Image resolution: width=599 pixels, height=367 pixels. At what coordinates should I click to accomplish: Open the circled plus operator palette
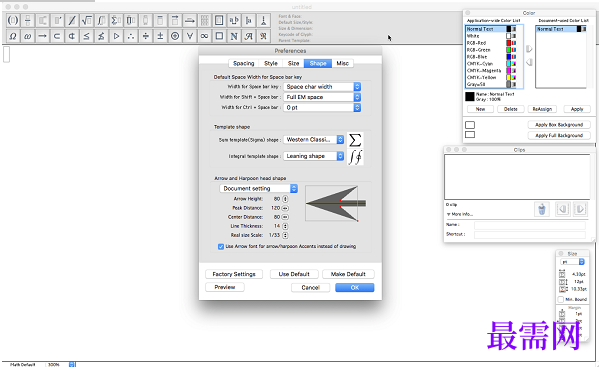(175, 36)
